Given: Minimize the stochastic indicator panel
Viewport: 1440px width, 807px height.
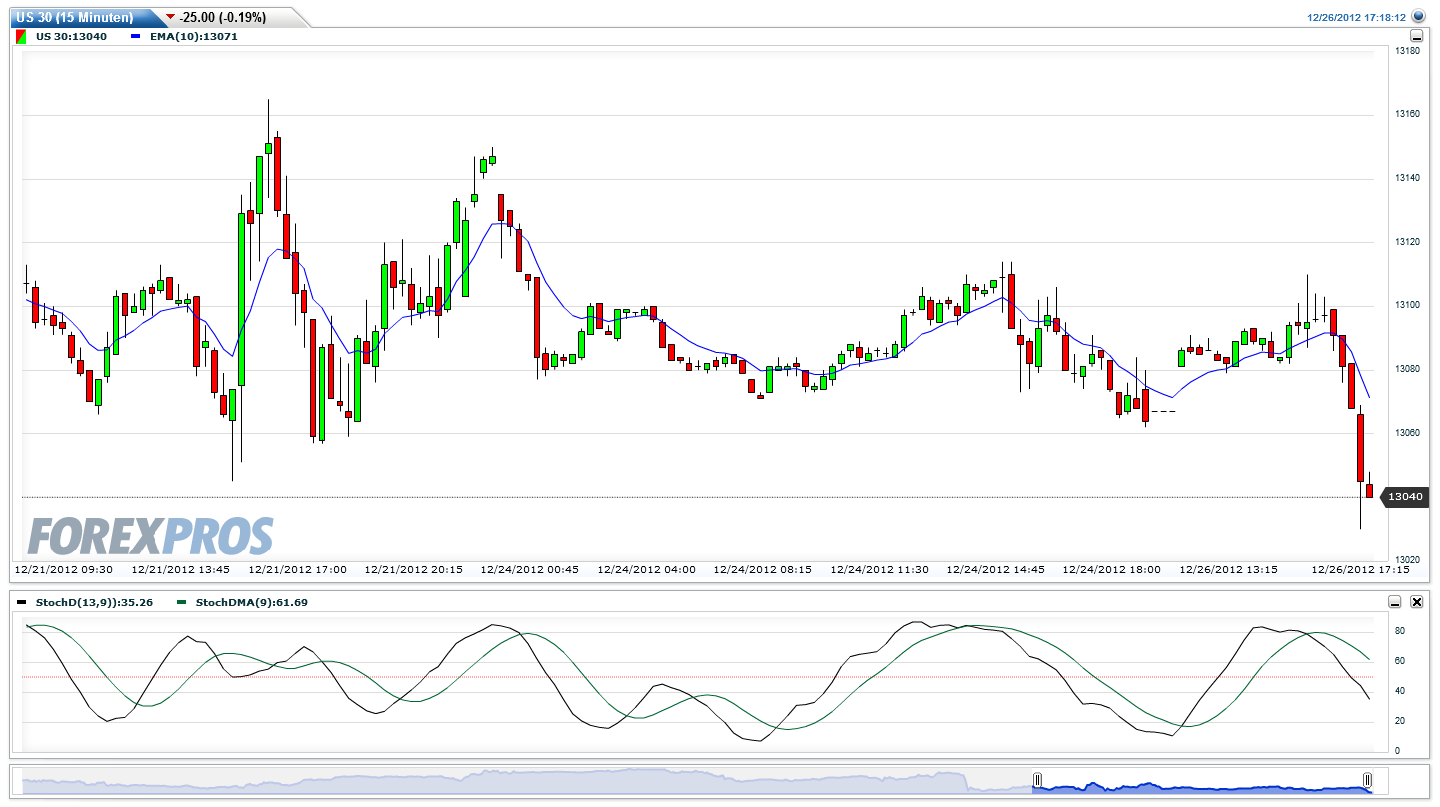Looking at the screenshot, I should click(1394, 601).
